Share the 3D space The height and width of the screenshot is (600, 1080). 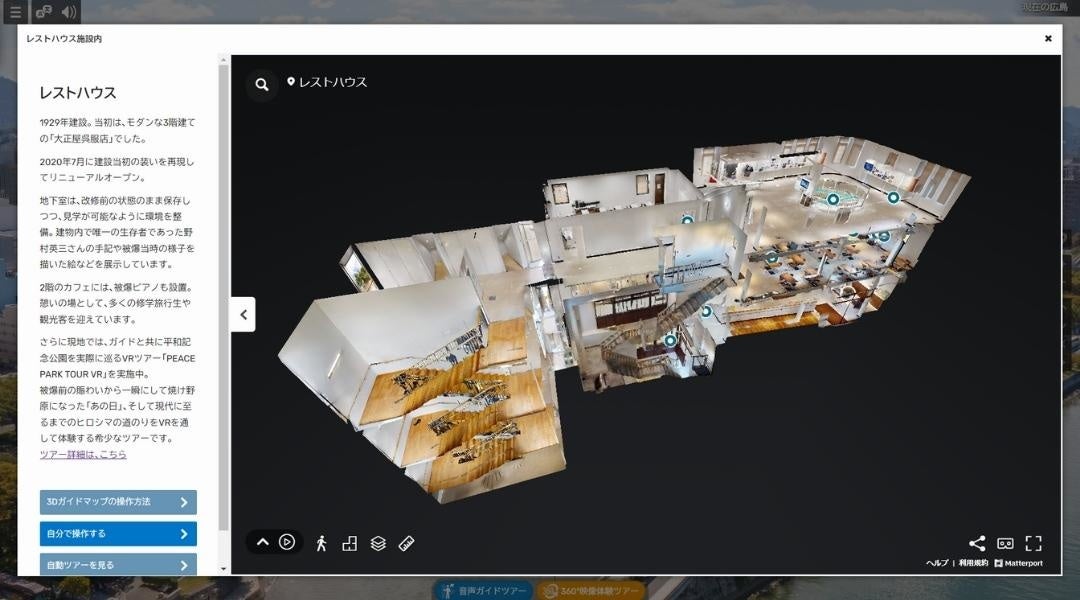pos(977,543)
